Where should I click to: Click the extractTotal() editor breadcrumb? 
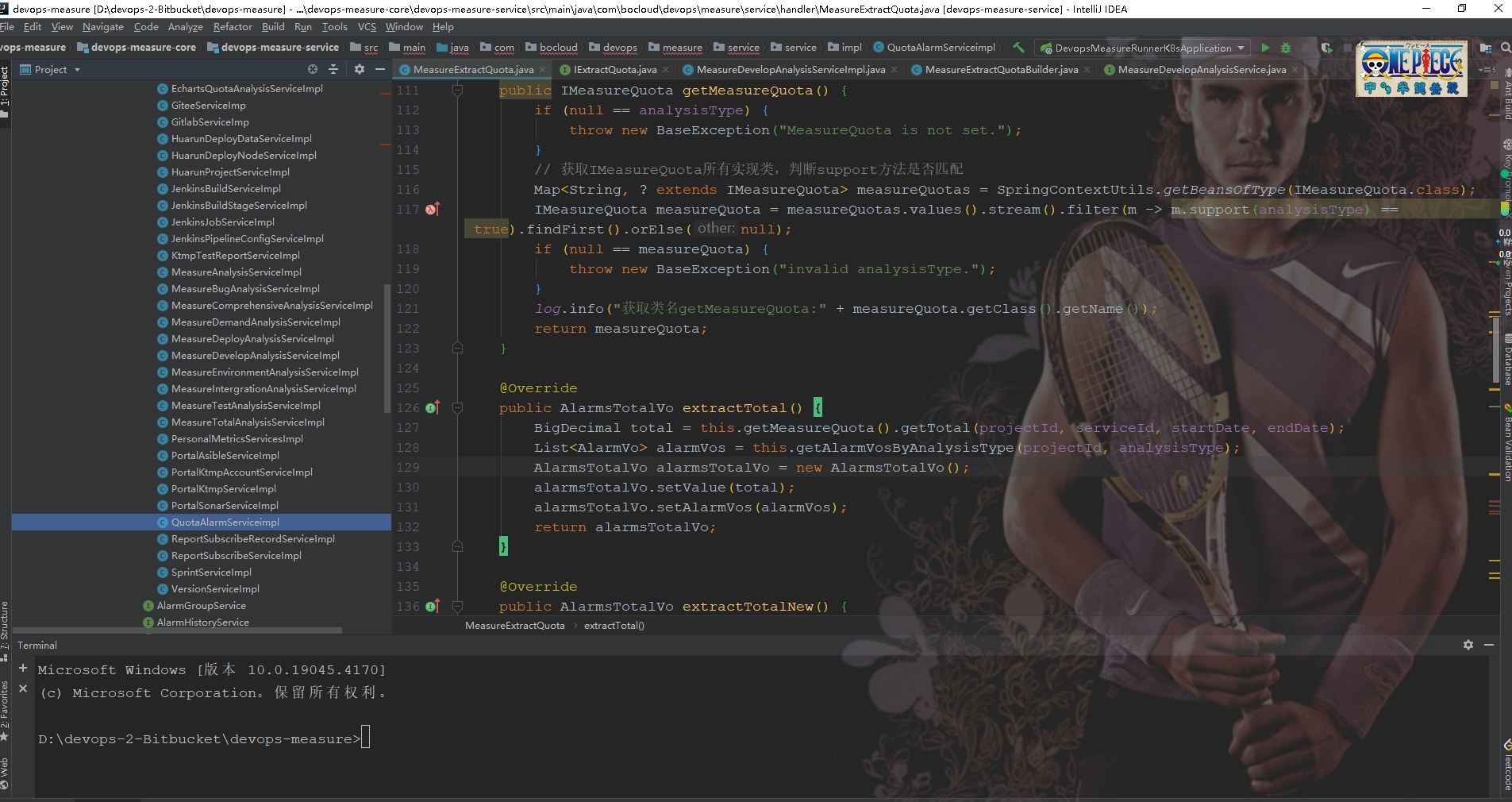pos(614,626)
